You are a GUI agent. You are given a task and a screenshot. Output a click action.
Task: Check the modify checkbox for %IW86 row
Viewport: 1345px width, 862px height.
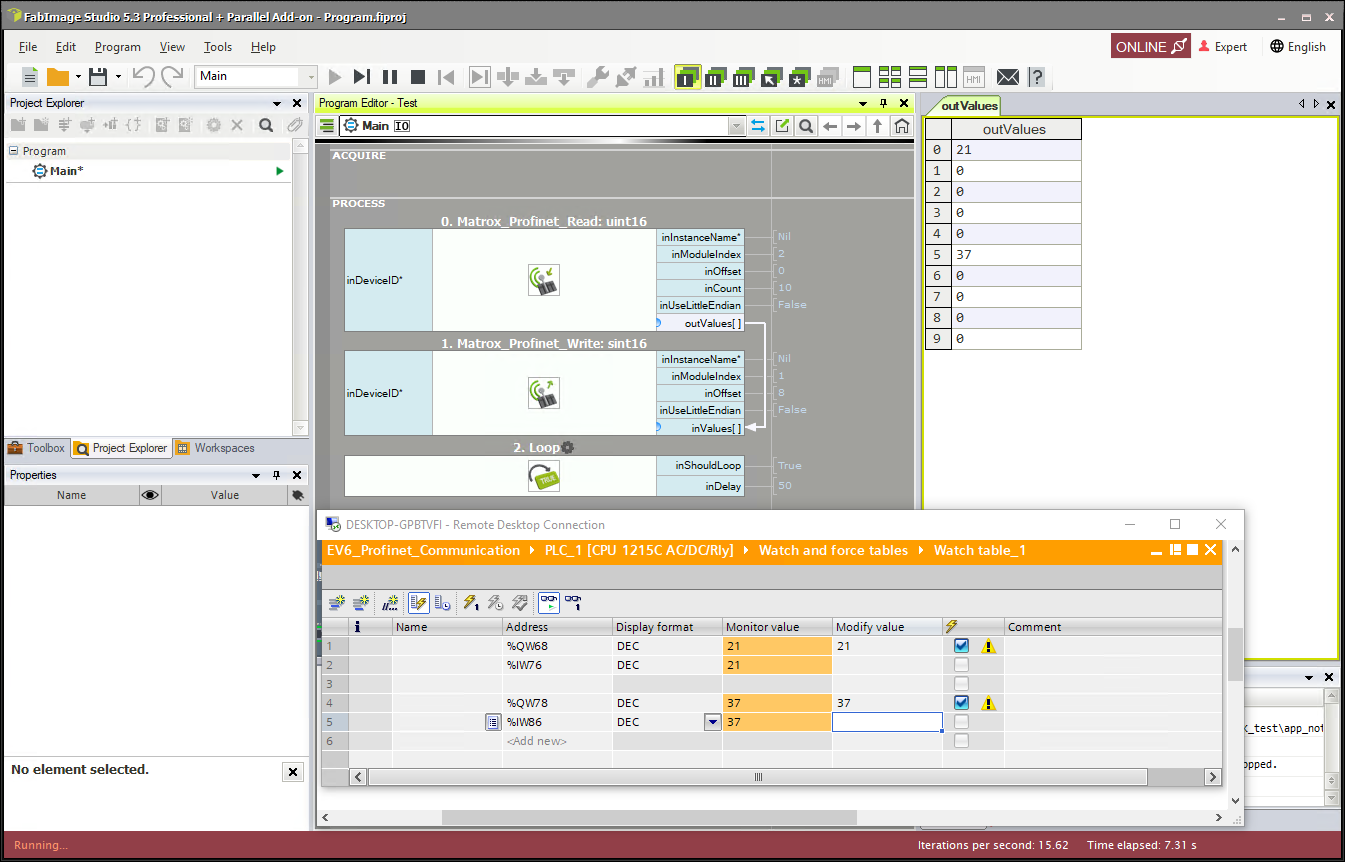(x=961, y=722)
